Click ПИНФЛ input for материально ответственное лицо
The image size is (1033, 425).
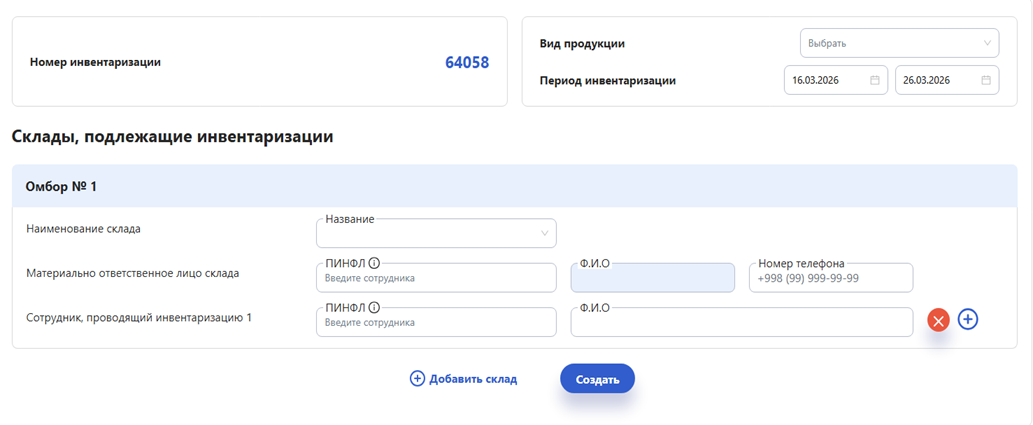pos(436,278)
